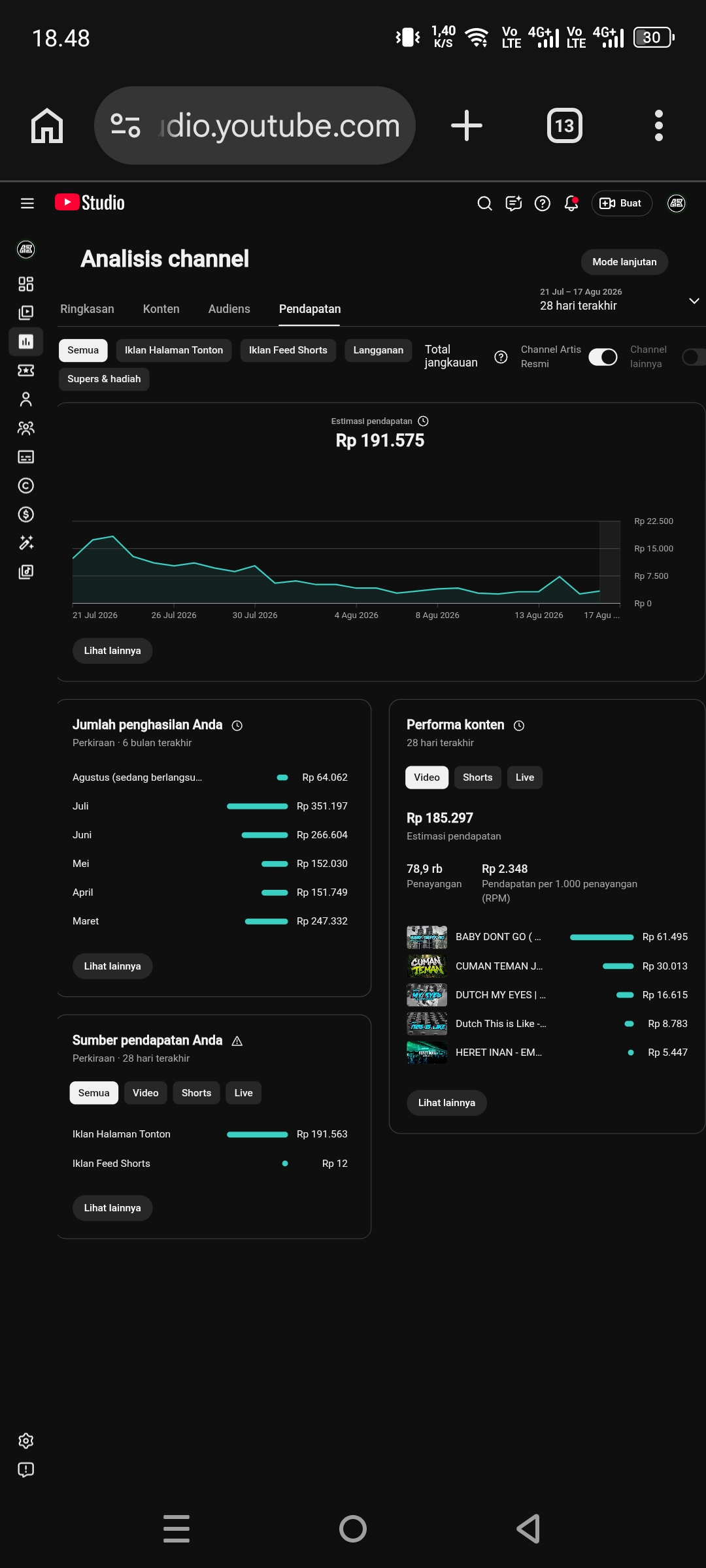Image resolution: width=706 pixels, height=1568 pixels.
Task: Expand the hamburger navigation menu
Action: (27, 203)
